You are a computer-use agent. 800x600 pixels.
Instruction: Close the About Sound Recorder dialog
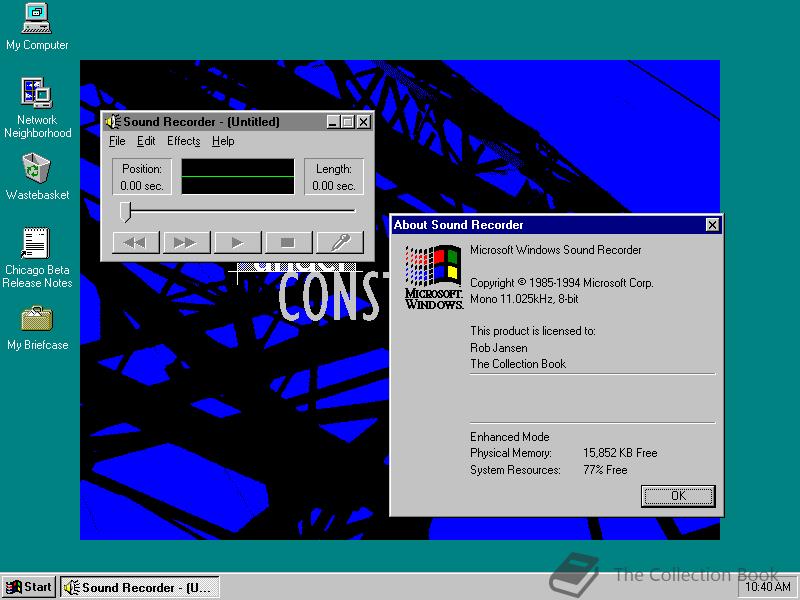(712, 224)
